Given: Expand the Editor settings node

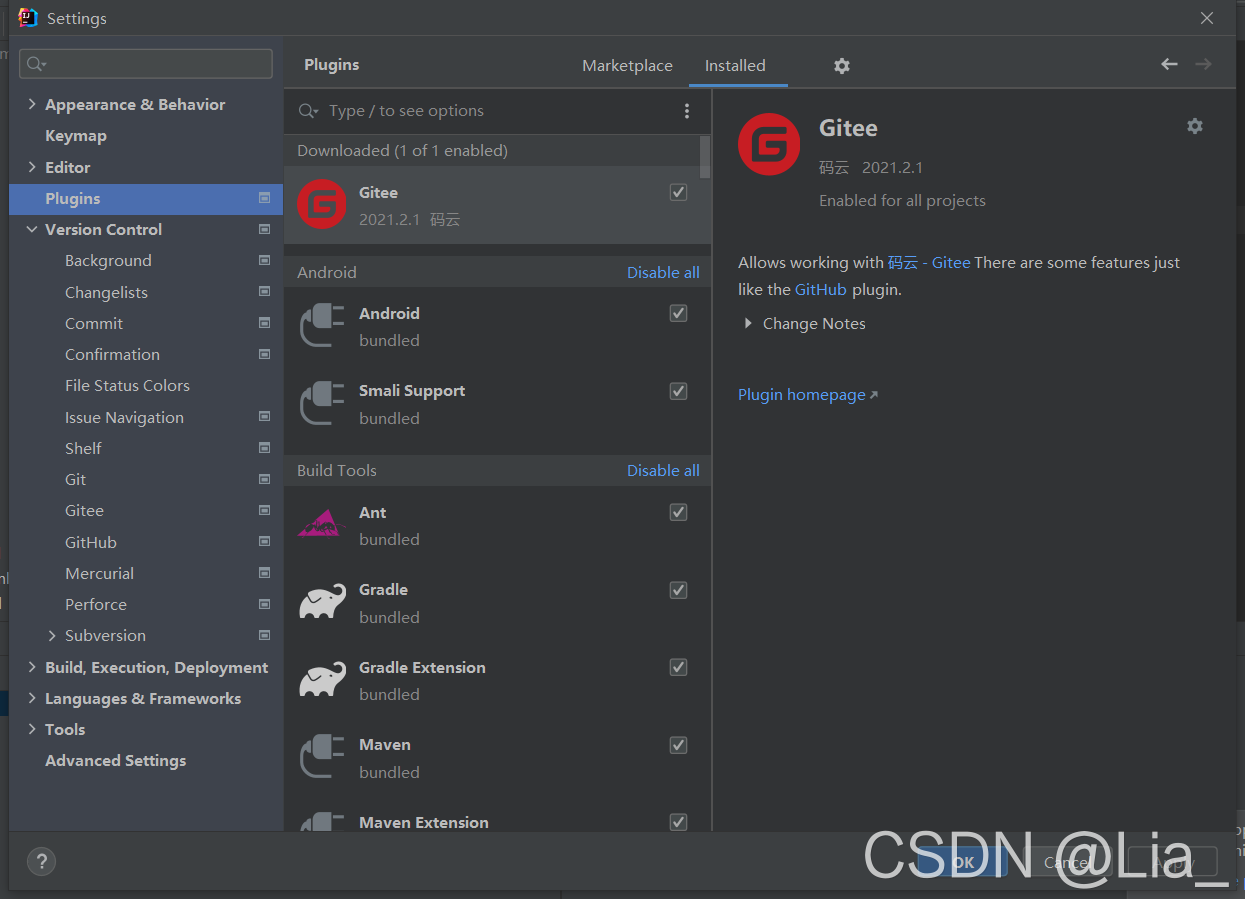Looking at the screenshot, I should click(32, 167).
